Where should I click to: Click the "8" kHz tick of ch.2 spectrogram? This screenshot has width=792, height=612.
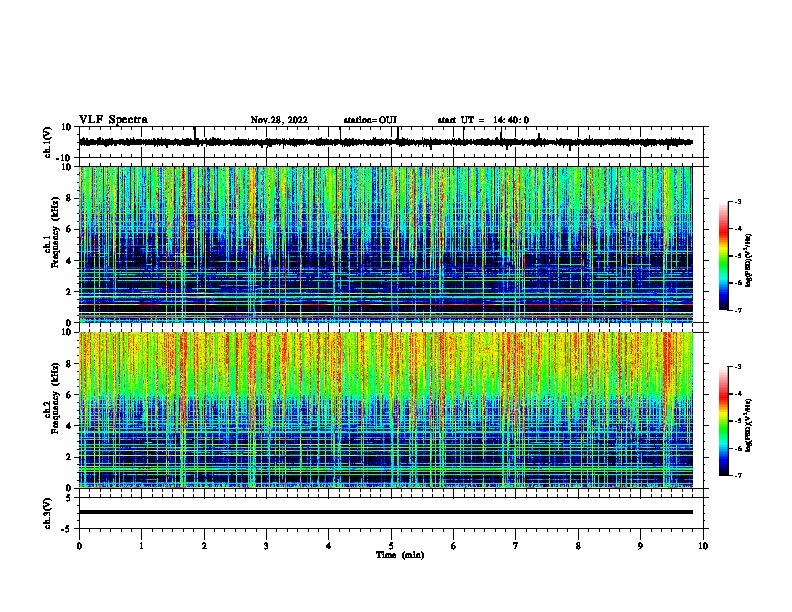pyautogui.click(x=70, y=364)
